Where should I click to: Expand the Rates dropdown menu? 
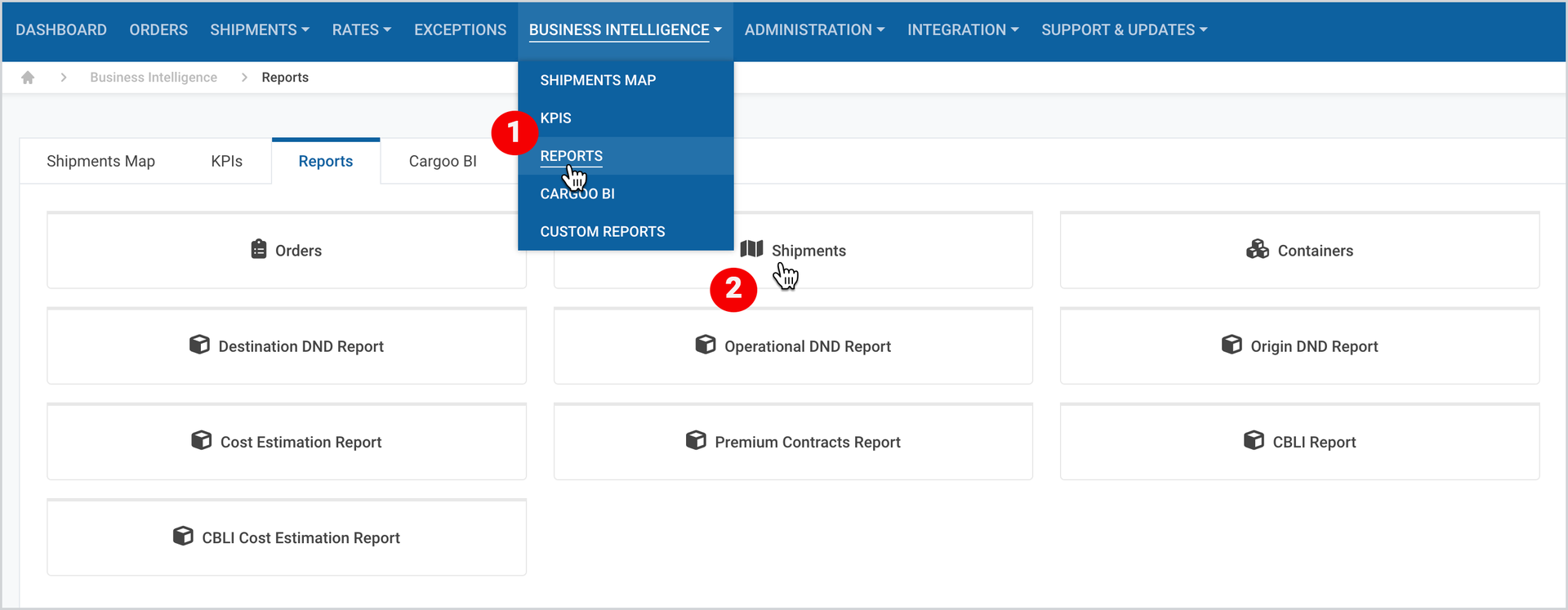tap(362, 30)
